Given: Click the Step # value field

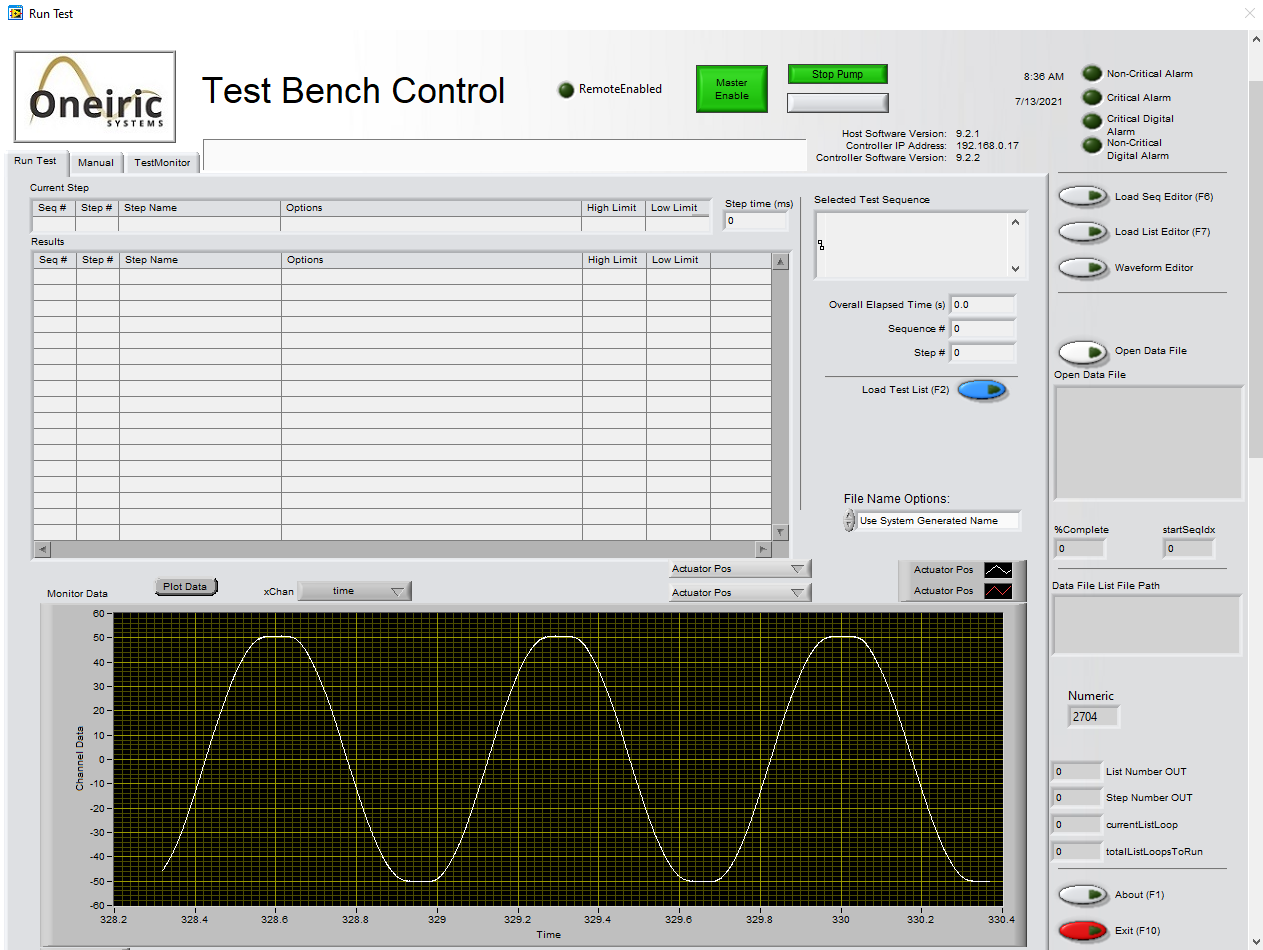Looking at the screenshot, I should (x=982, y=353).
